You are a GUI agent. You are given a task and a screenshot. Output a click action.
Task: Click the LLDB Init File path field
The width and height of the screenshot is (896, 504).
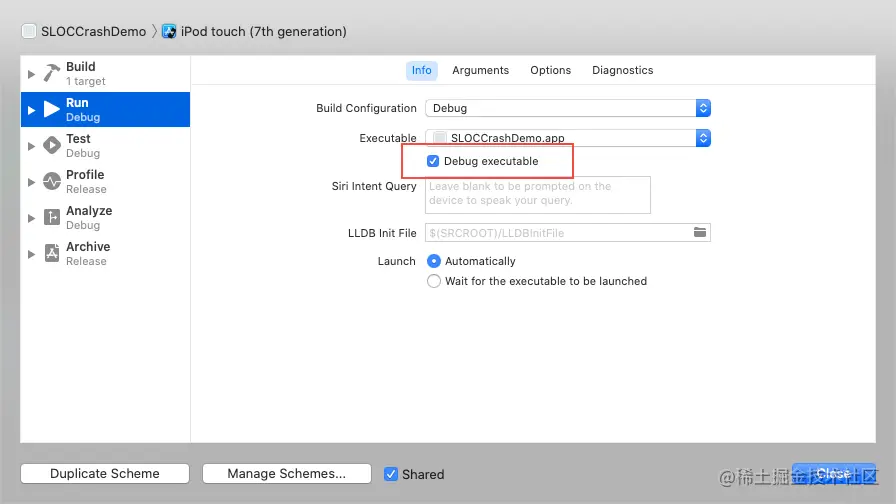(568, 233)
